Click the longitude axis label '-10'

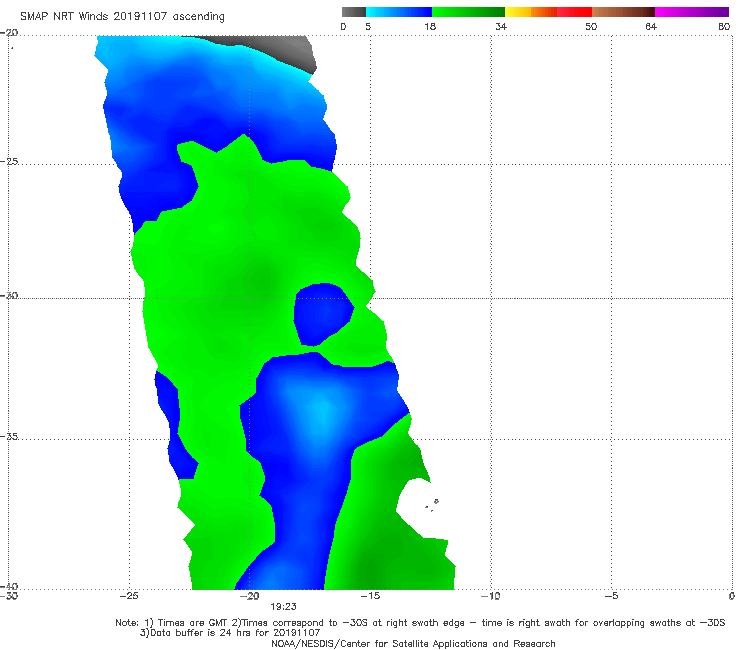[491, 596]
